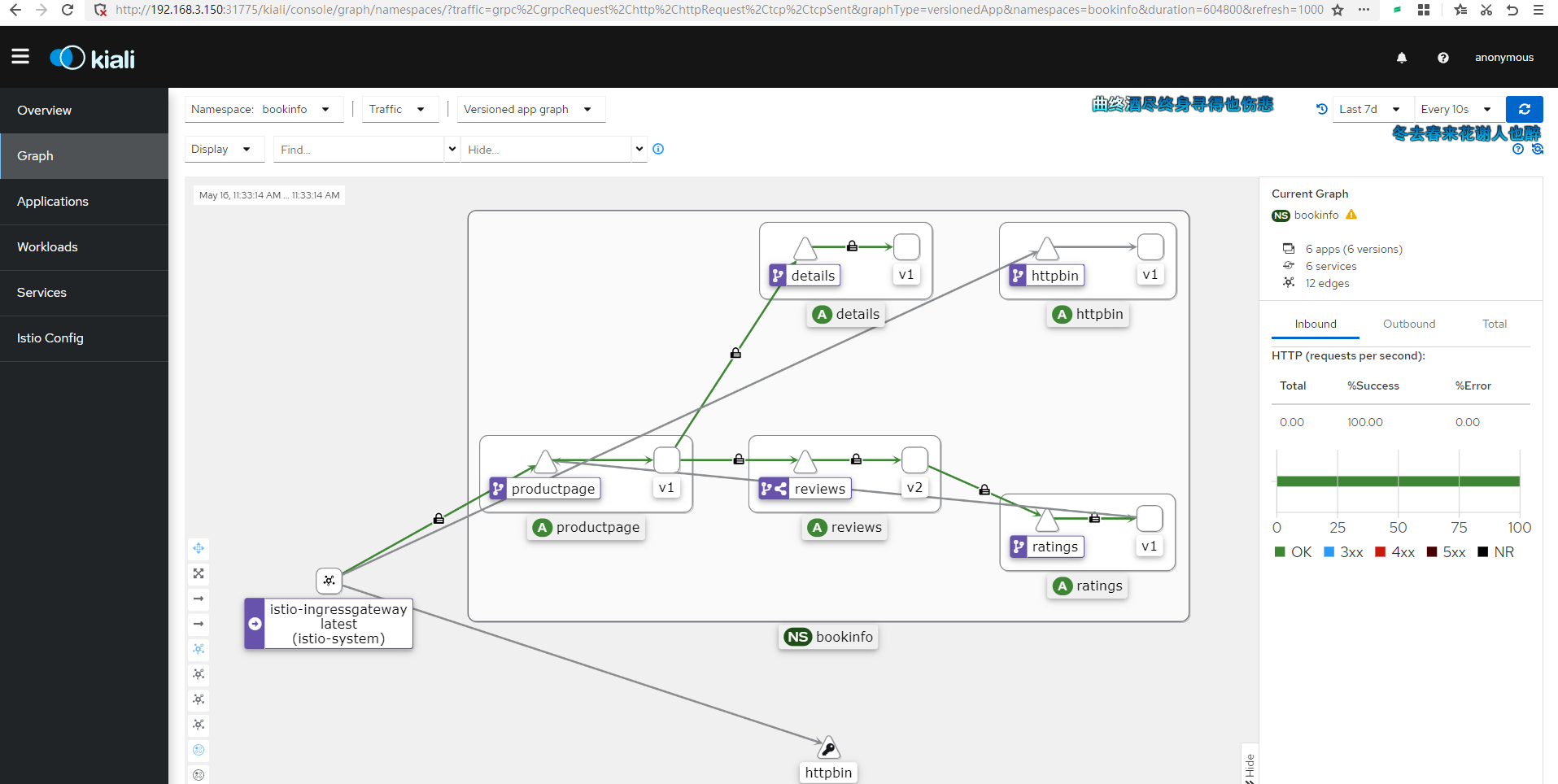Image resolution: width=1558 pixels, height=784 pixels.
Task: Click the help question mark in header
Action: click(x=1442, y=58)
